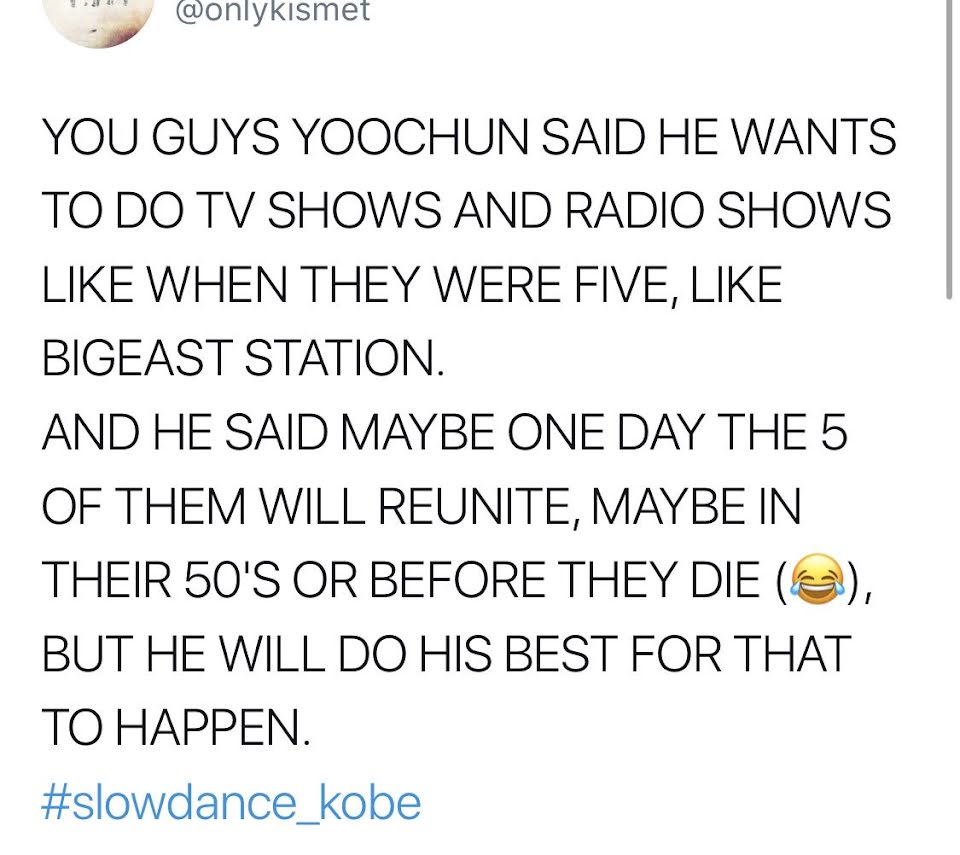This screenshot has width=960, height=855.
Task: Click the word 'RADIO' in the tweet
Action: click(x=634, y=210)
